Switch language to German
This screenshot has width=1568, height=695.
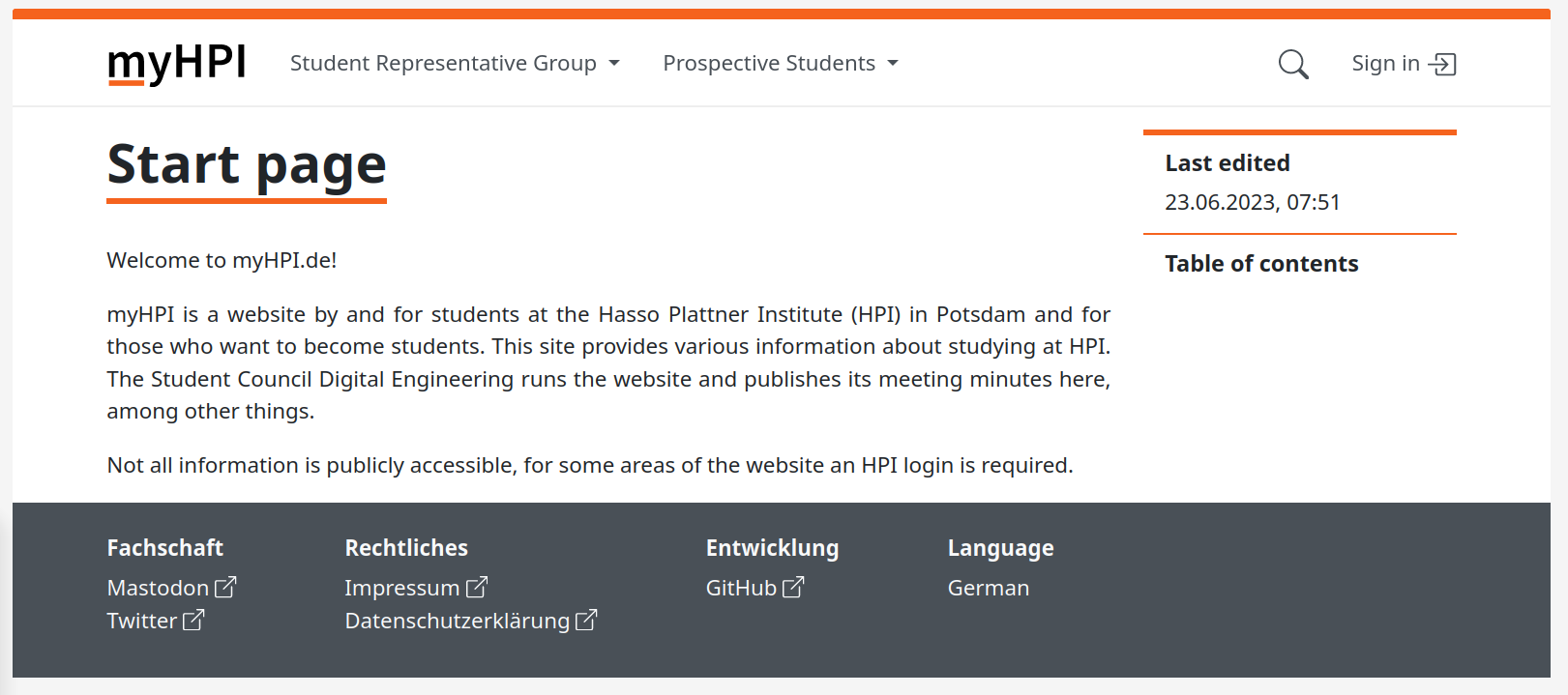pyautogui.click(x=988, y=588)
